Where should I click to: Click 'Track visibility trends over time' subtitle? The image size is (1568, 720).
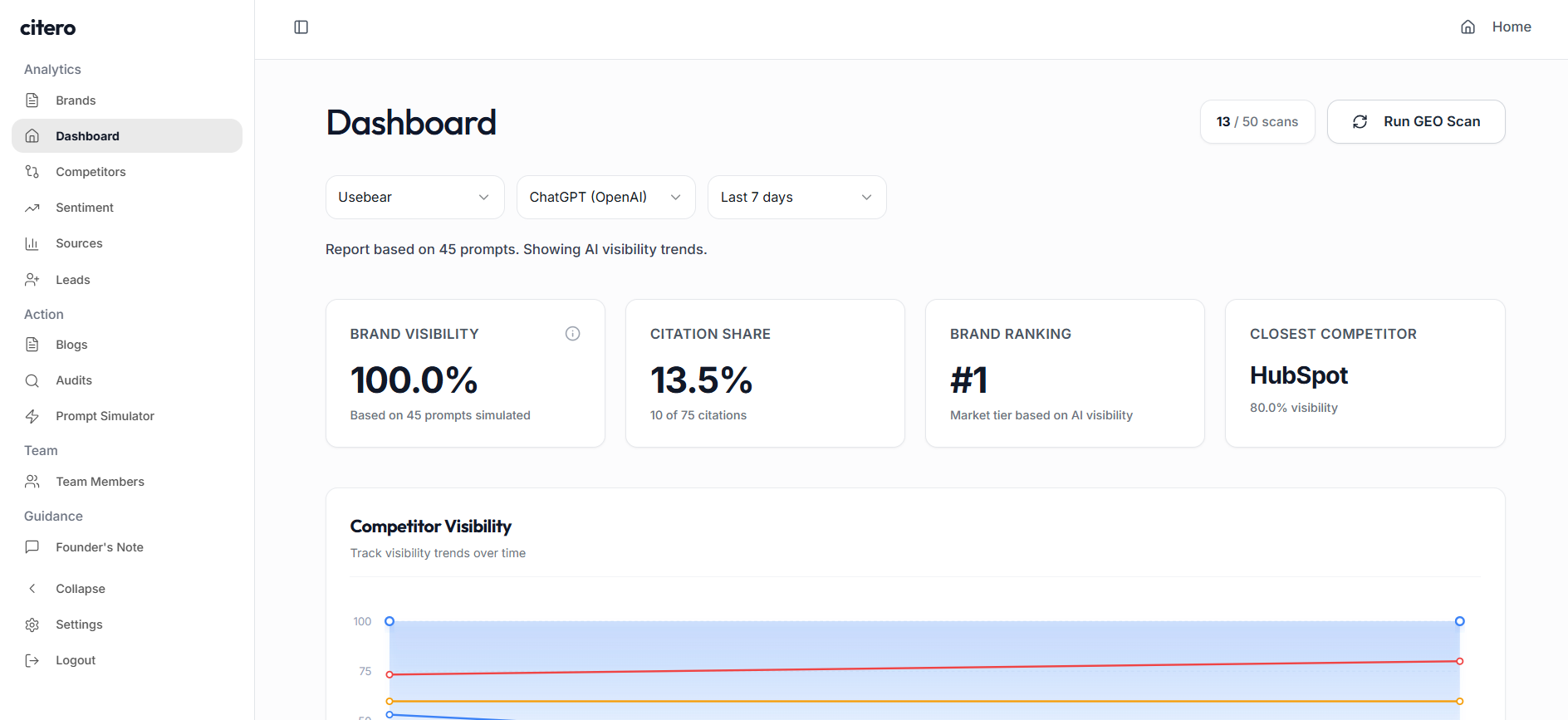438,553
